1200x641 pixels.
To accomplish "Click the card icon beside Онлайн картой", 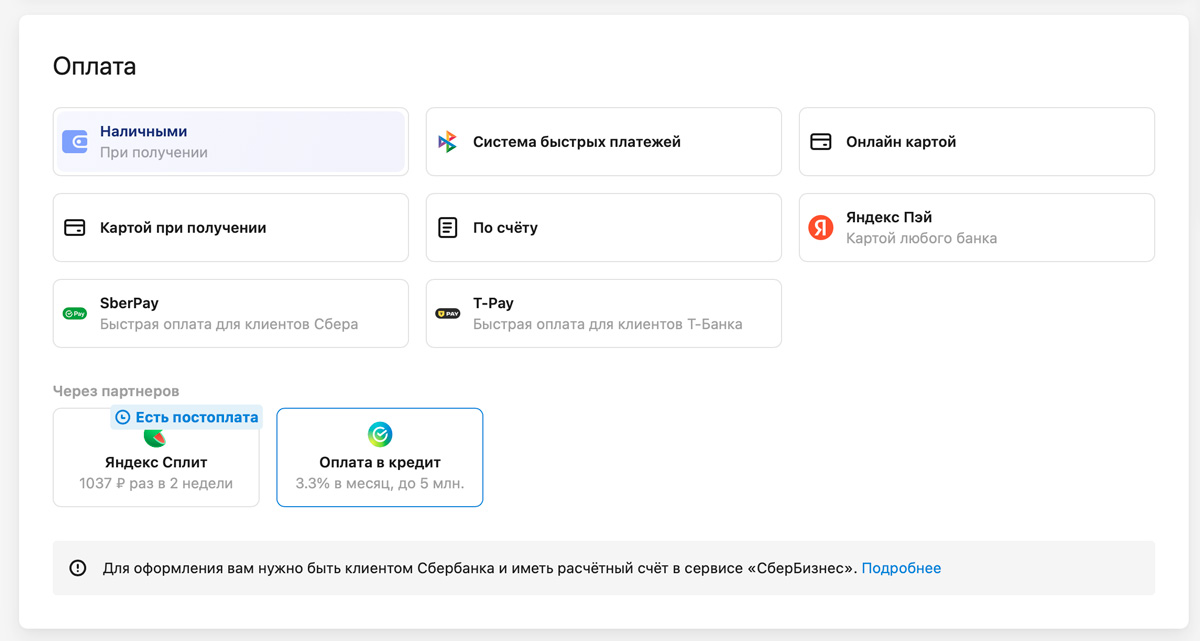I will pos(821,142).
